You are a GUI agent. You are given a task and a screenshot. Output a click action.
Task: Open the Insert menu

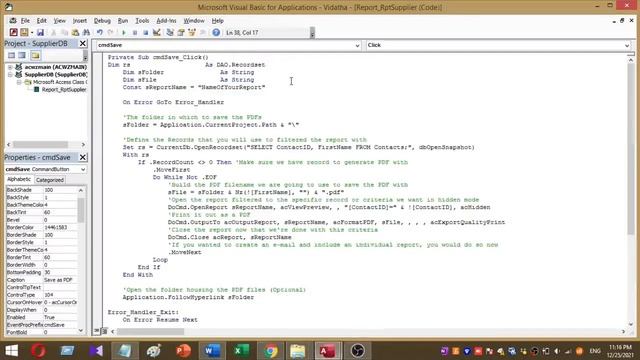coord(80,20)
